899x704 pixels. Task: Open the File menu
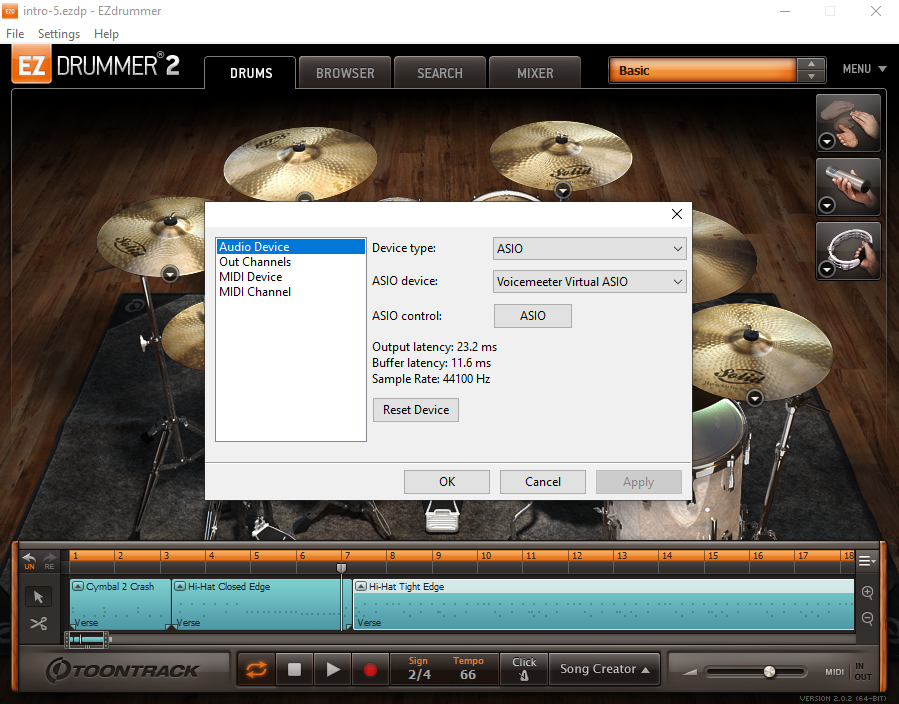point(15,34)
